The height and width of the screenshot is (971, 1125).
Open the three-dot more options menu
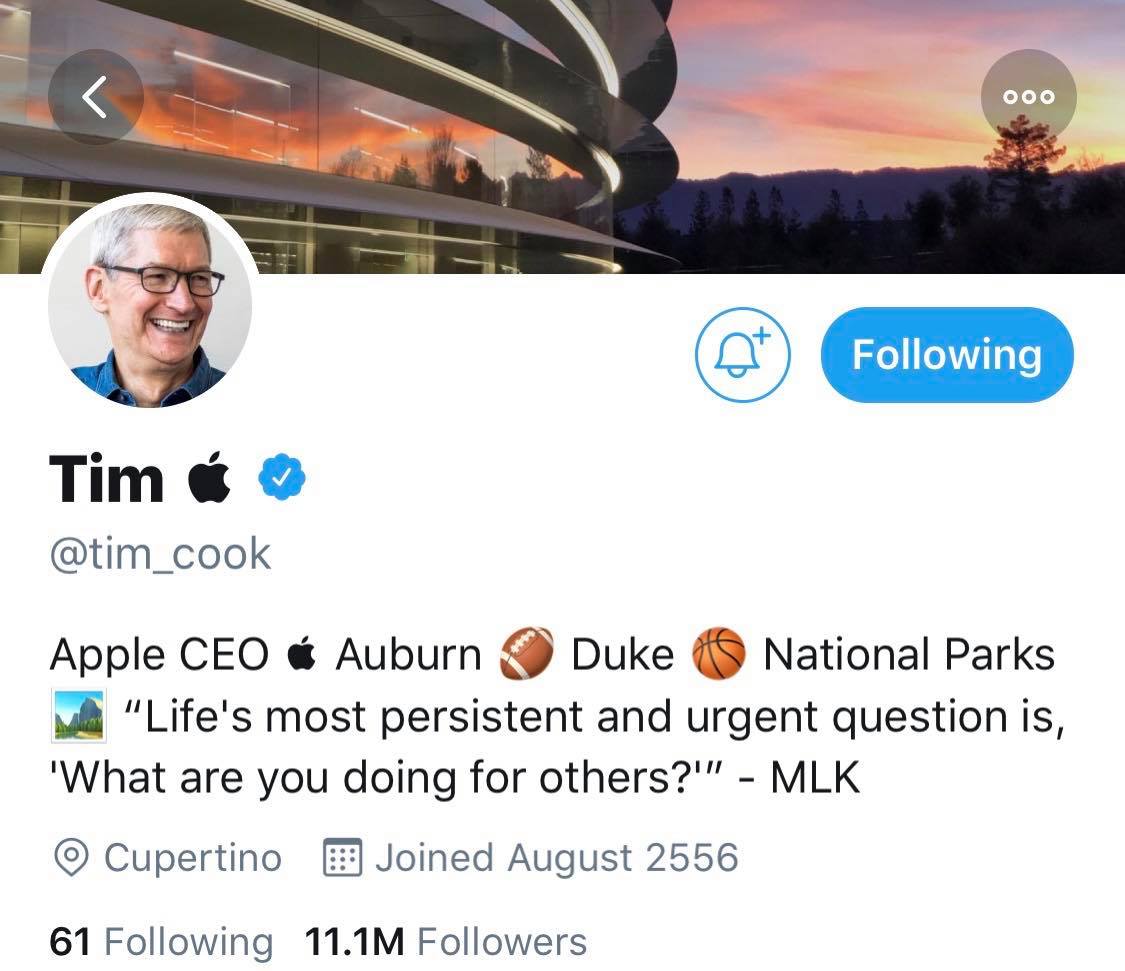[x=1029, y=97]
